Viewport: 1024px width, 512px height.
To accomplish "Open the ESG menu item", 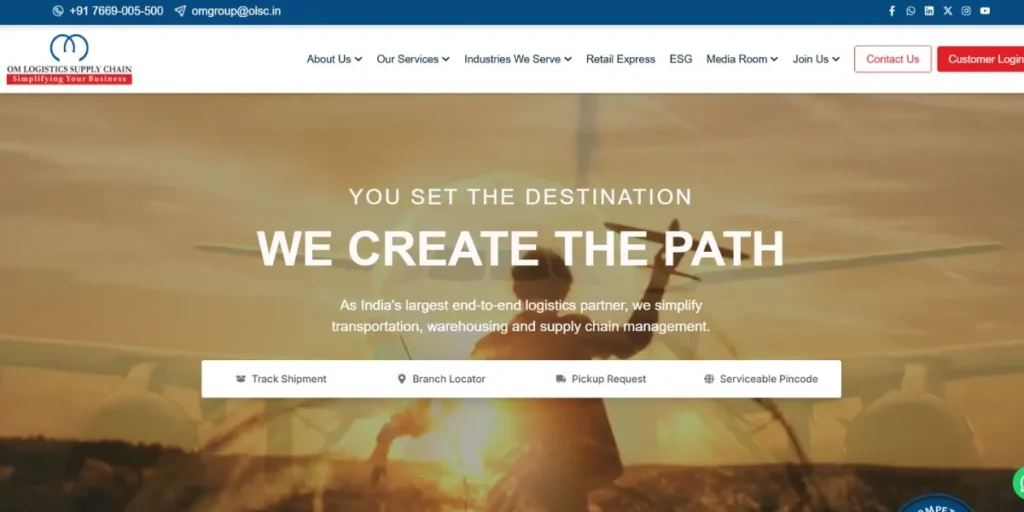I will click(680, 59).
